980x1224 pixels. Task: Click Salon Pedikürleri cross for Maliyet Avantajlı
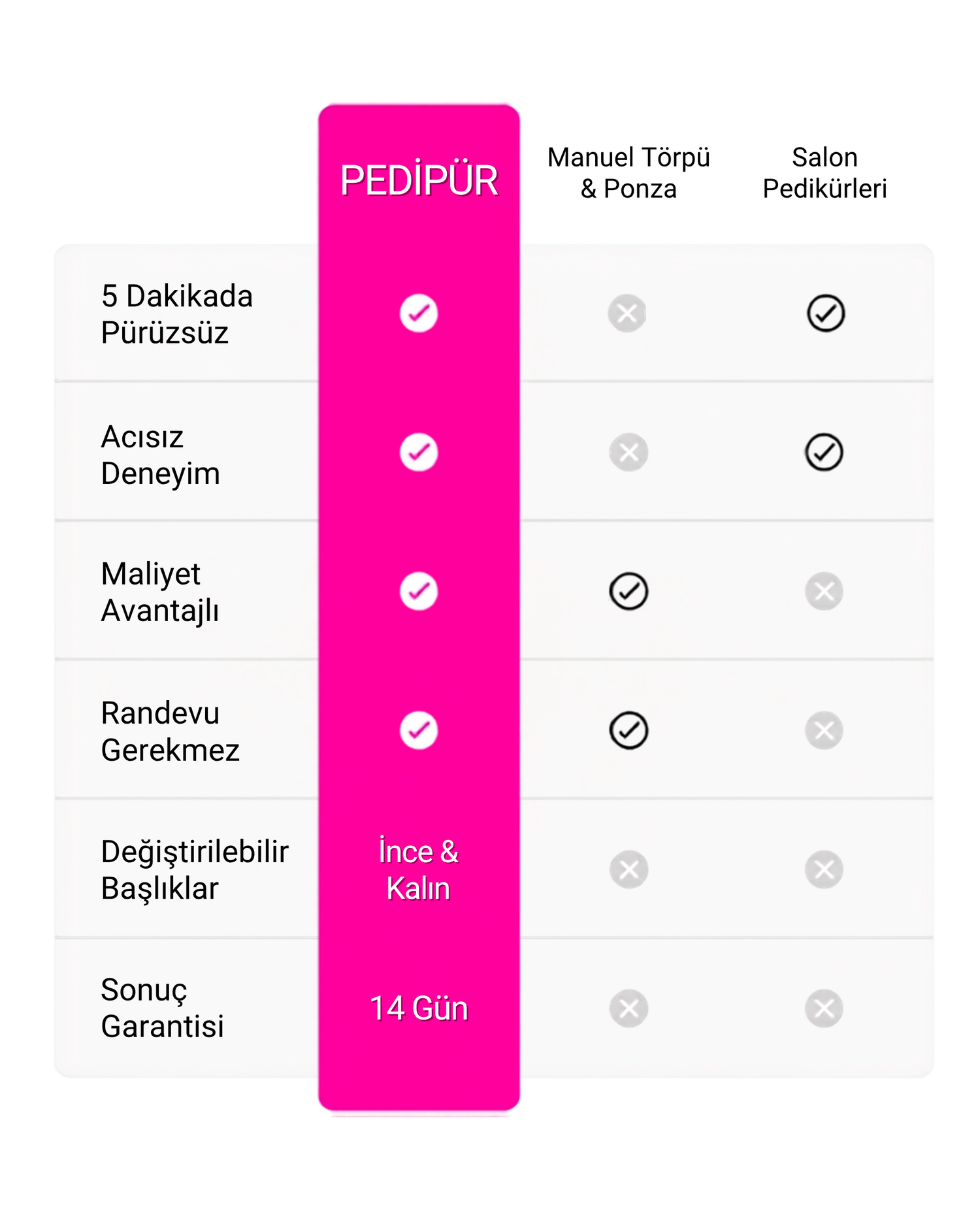point(824,591)
